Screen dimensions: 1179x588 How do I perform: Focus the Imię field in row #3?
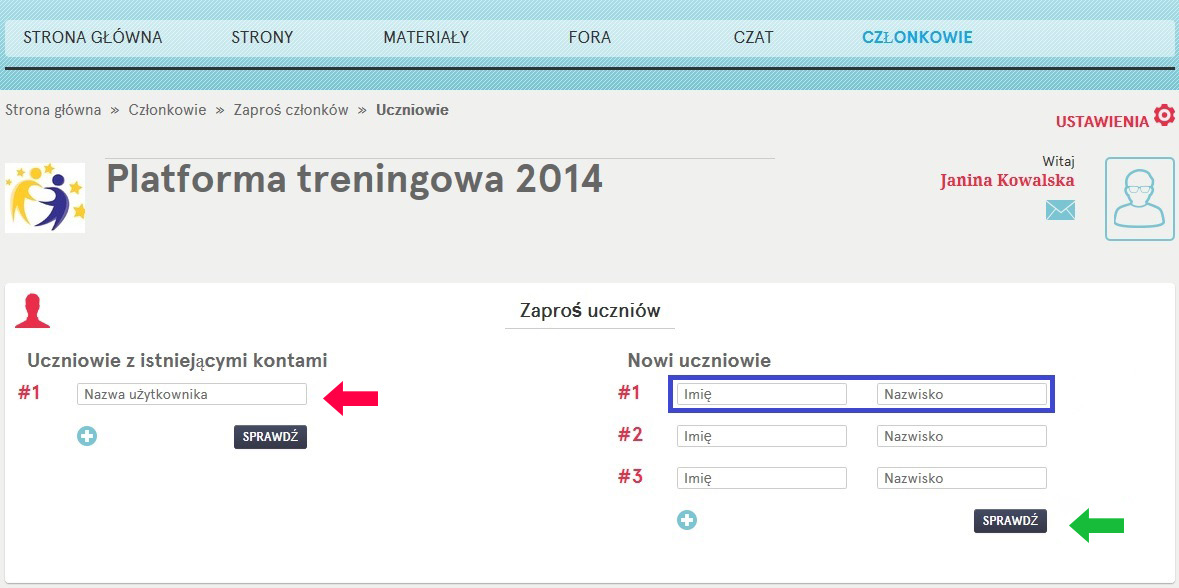click(x=762, y=478)
